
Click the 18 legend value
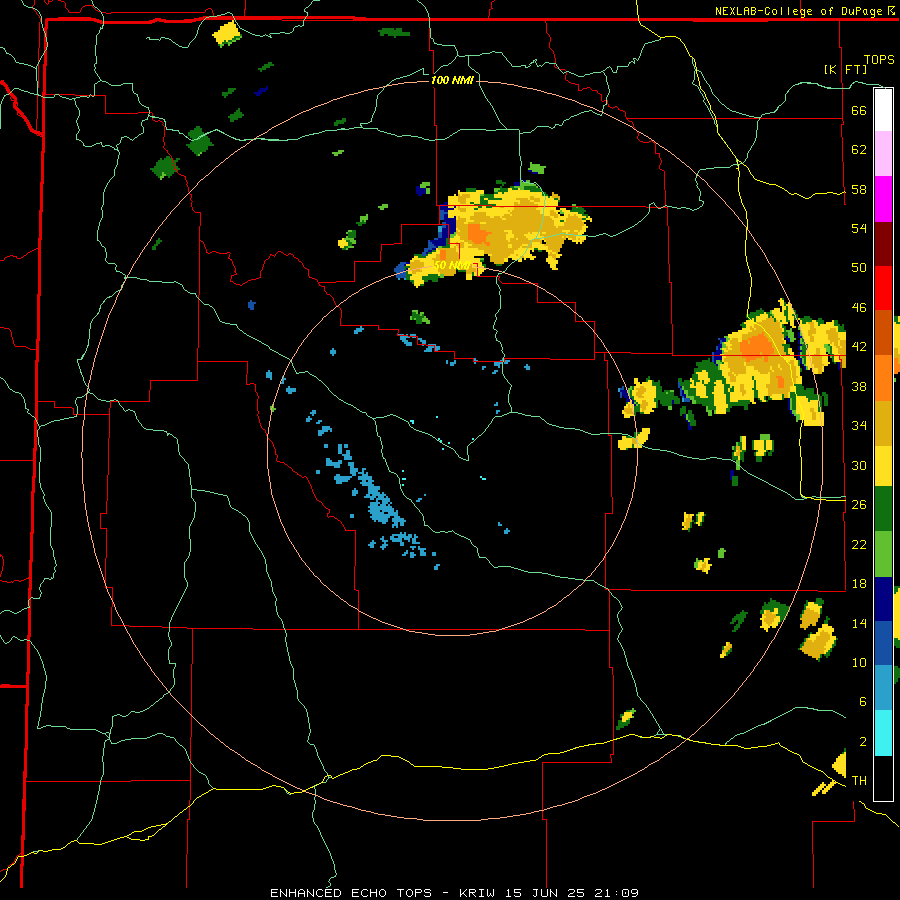click(x=859, y=584)
